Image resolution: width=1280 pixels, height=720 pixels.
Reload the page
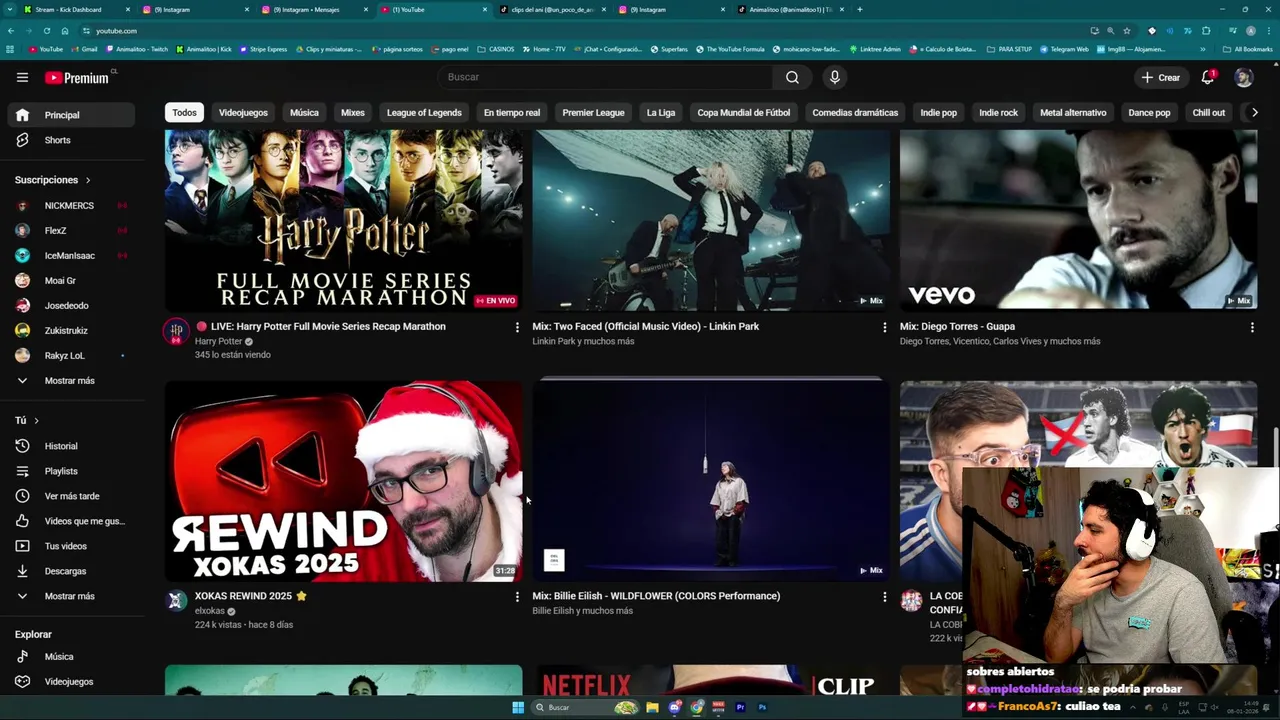tap(46, 31)
